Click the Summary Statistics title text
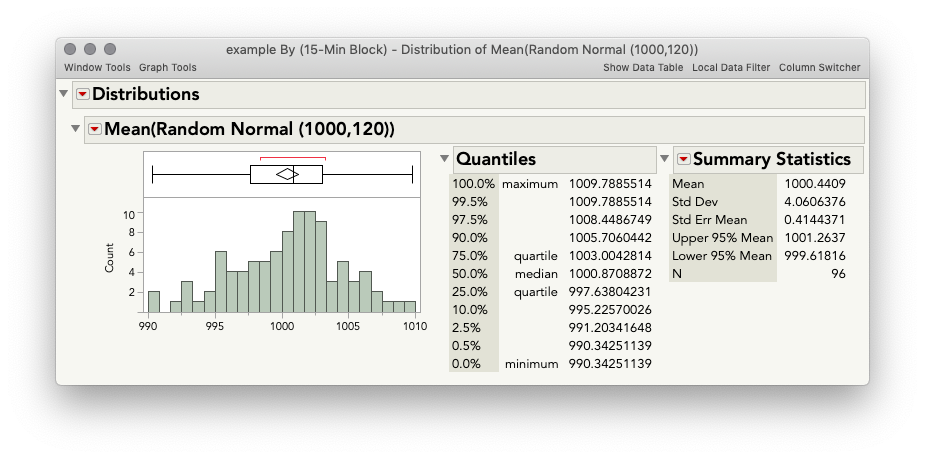Viewport: 925px width, 459px height. (772, 159)
